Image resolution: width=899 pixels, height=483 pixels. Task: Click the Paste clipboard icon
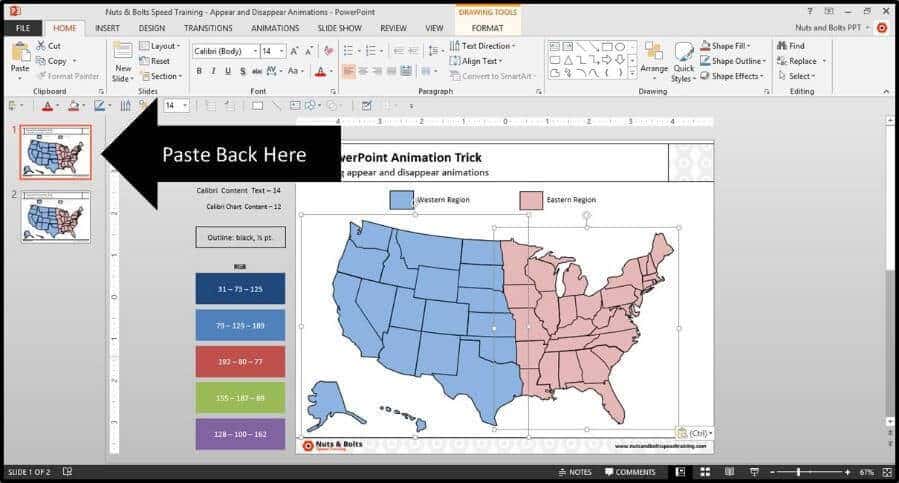[20, 52]
